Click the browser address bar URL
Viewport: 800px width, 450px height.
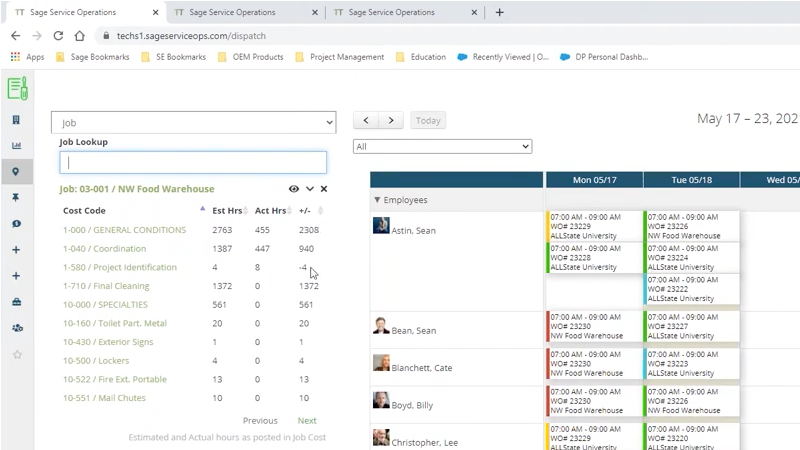tap(191, 36)
